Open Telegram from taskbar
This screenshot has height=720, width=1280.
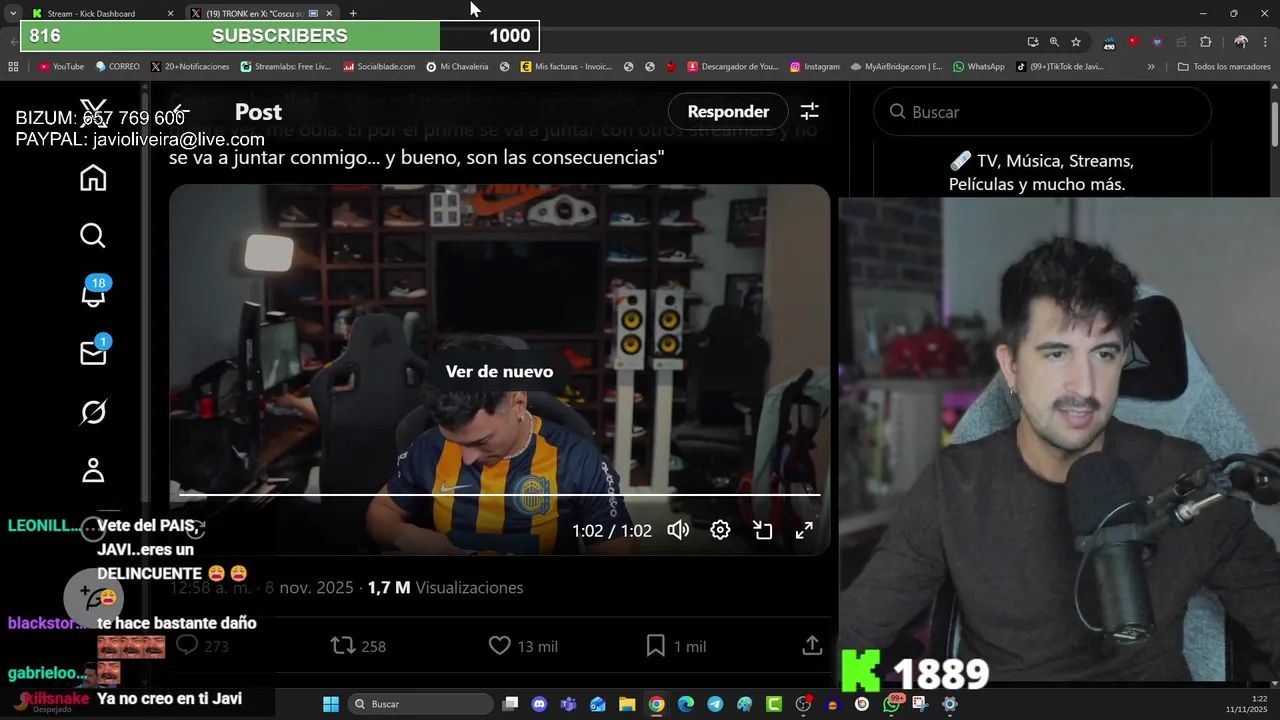point(715,704)
